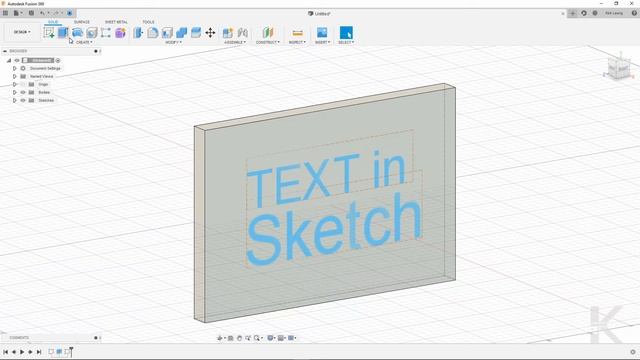Open the Design workspace dropdown

point(22,32)
